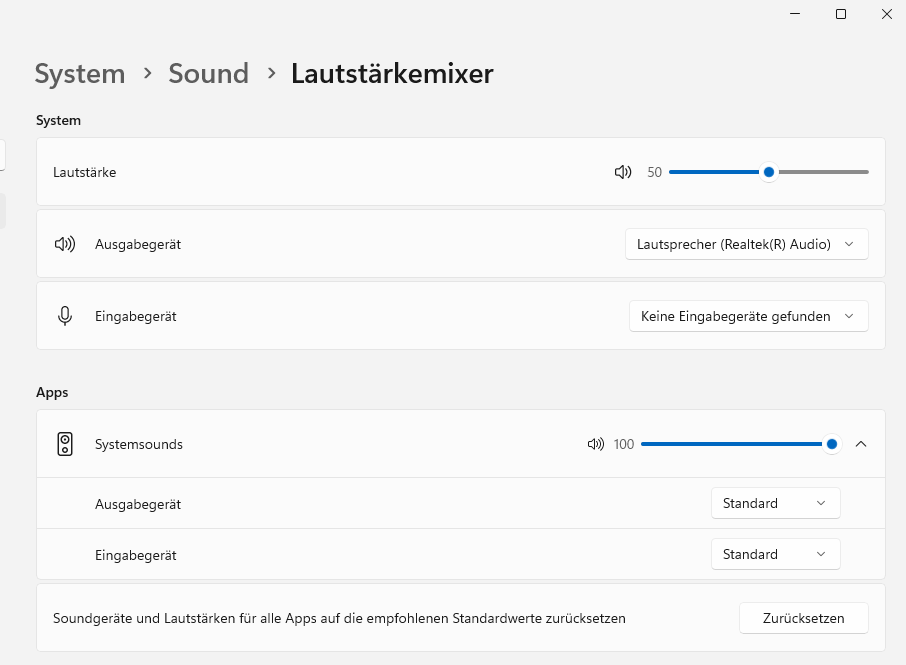Viewport: 906px width, 665px height.
Task: Collapse the Systemsounds section chevron
Action: click(861, 444)
